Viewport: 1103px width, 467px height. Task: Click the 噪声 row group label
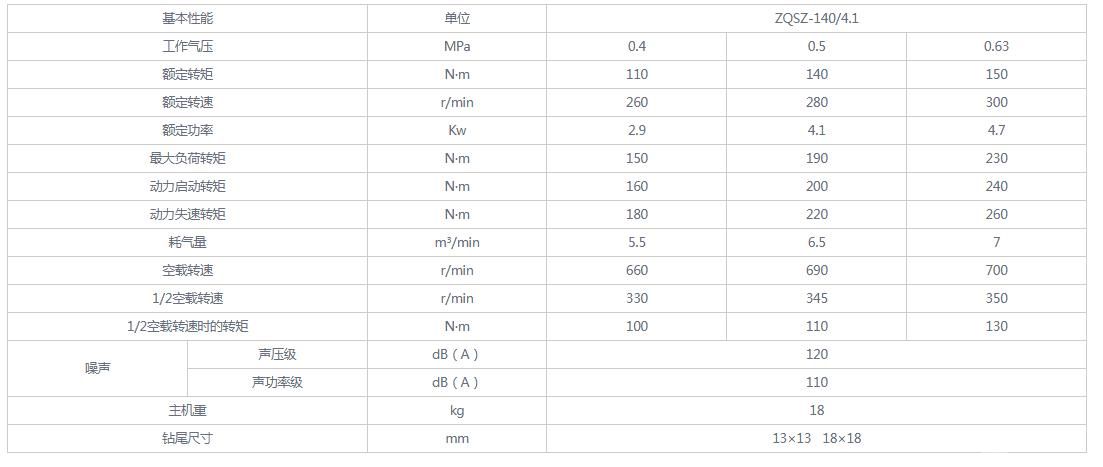click(98, 369)
